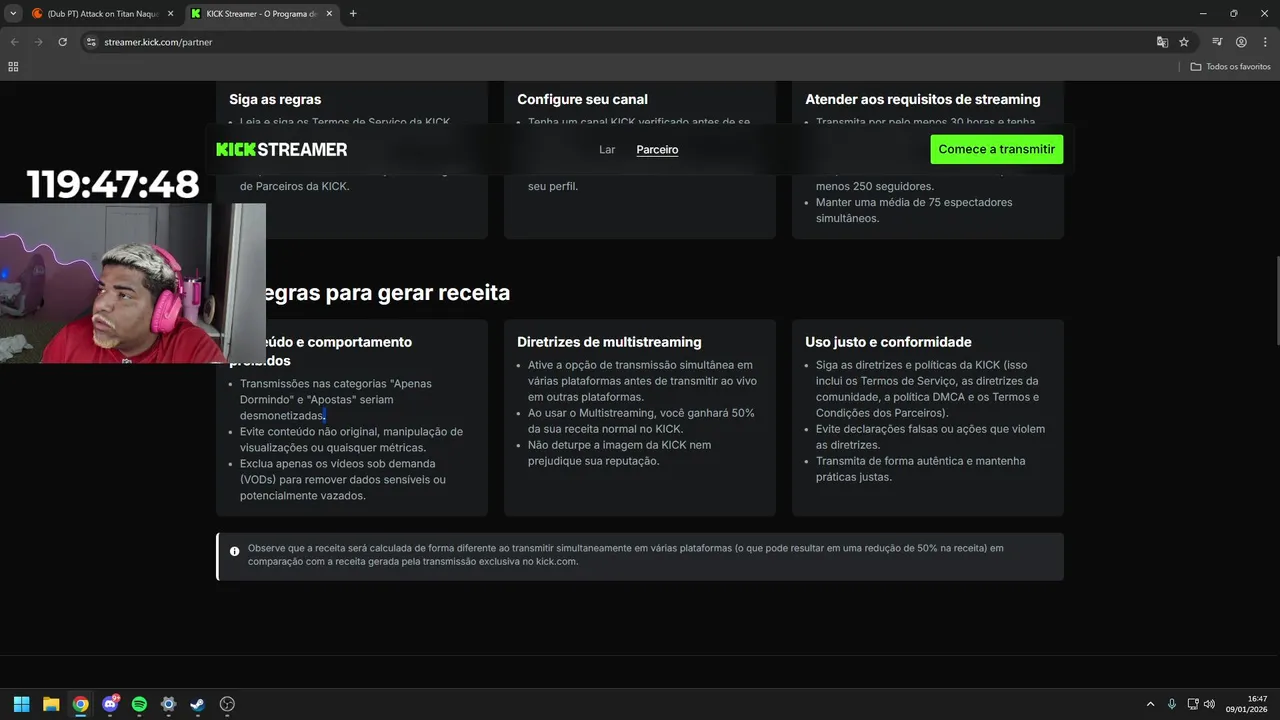
Task: Open a new browser tab
Action: pyautogui.click(x=353, y=14)
